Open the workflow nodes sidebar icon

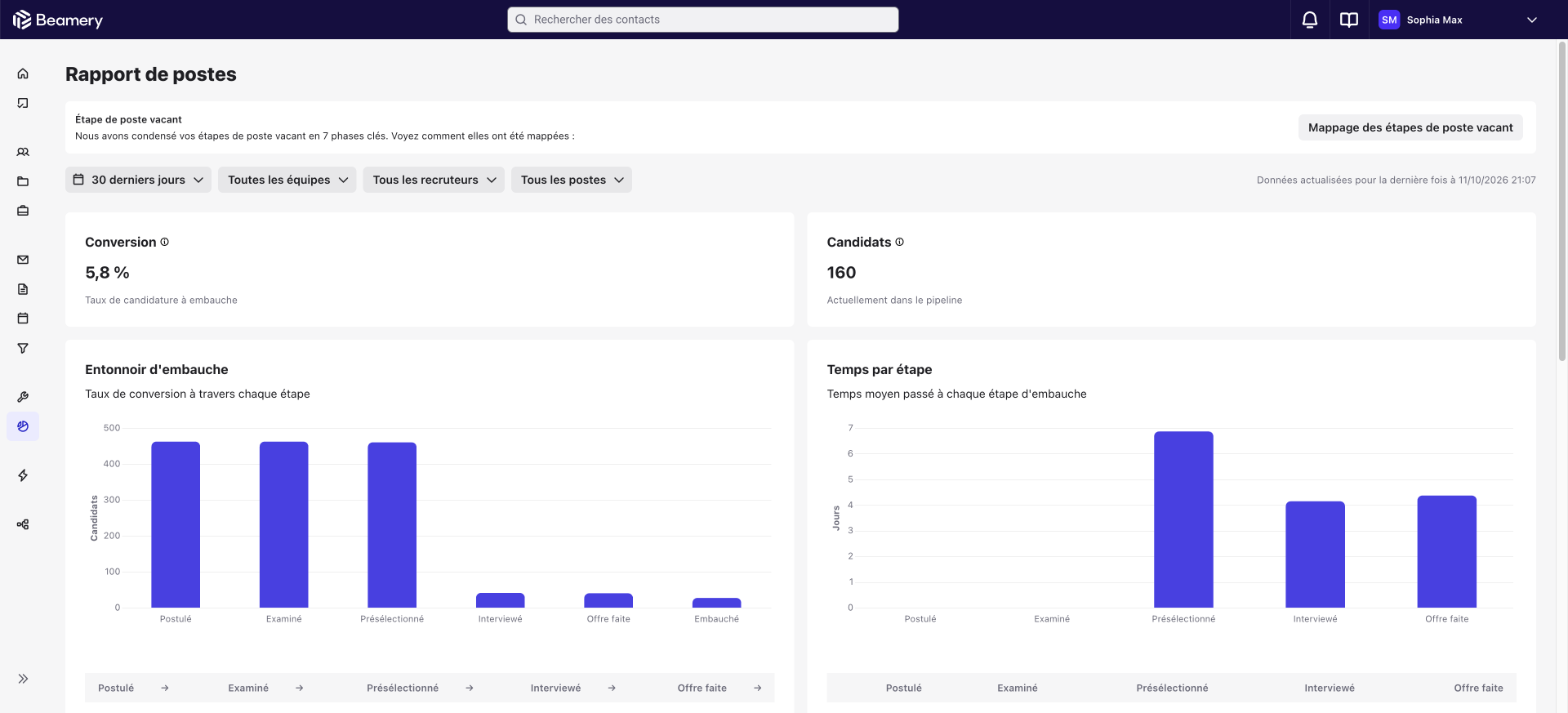click(x=23, y=524)
